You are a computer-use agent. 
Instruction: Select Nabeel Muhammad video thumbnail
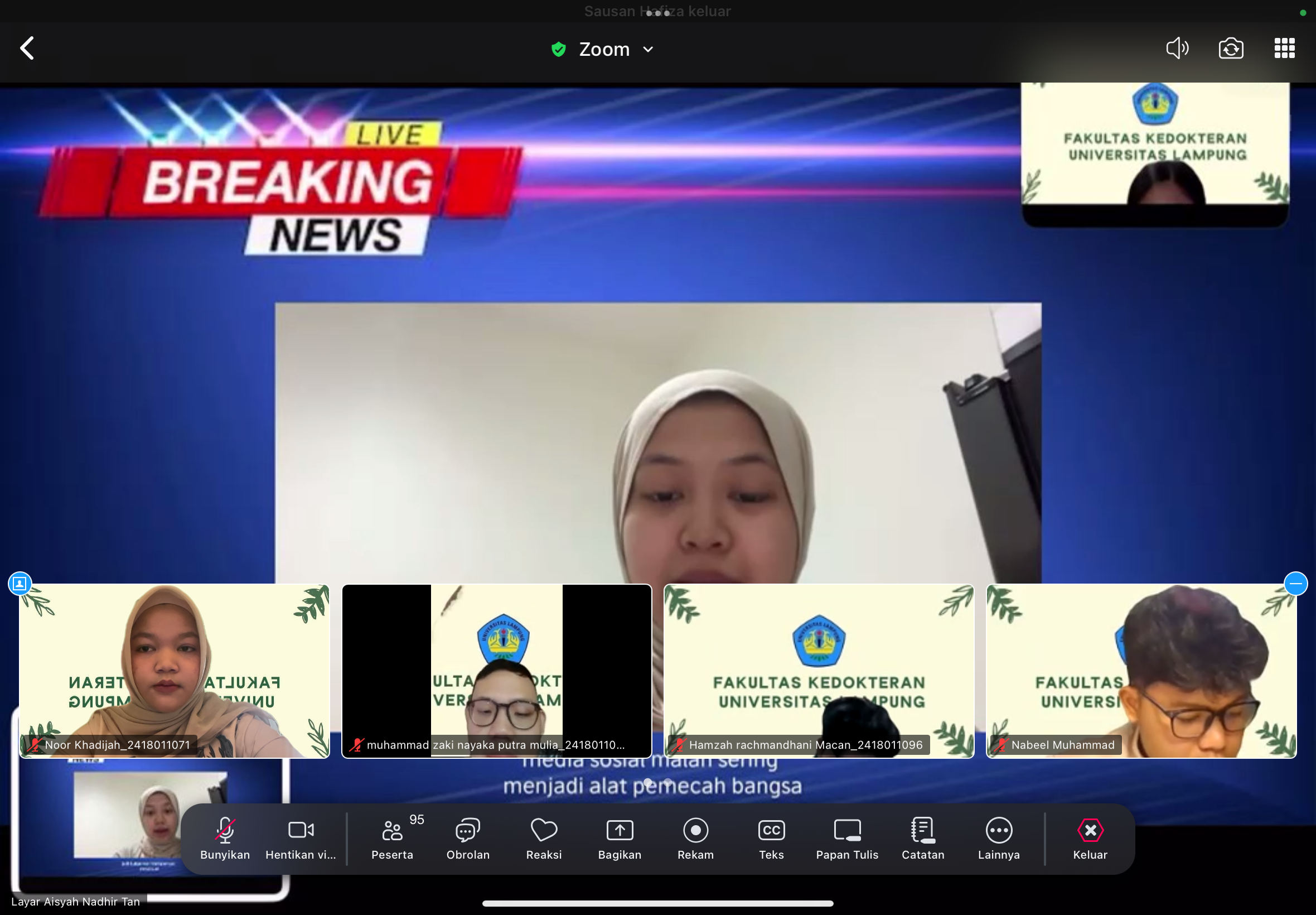[1141, 671]
